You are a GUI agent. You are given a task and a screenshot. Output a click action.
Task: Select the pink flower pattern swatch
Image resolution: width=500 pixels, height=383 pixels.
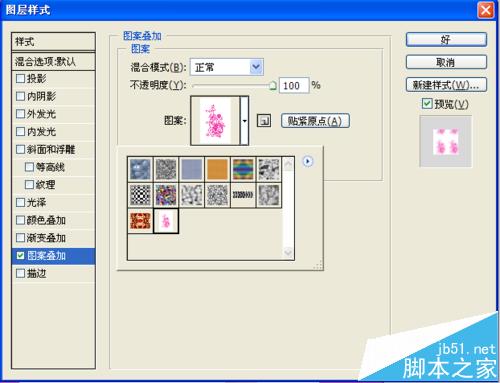[x=166, y=221]
